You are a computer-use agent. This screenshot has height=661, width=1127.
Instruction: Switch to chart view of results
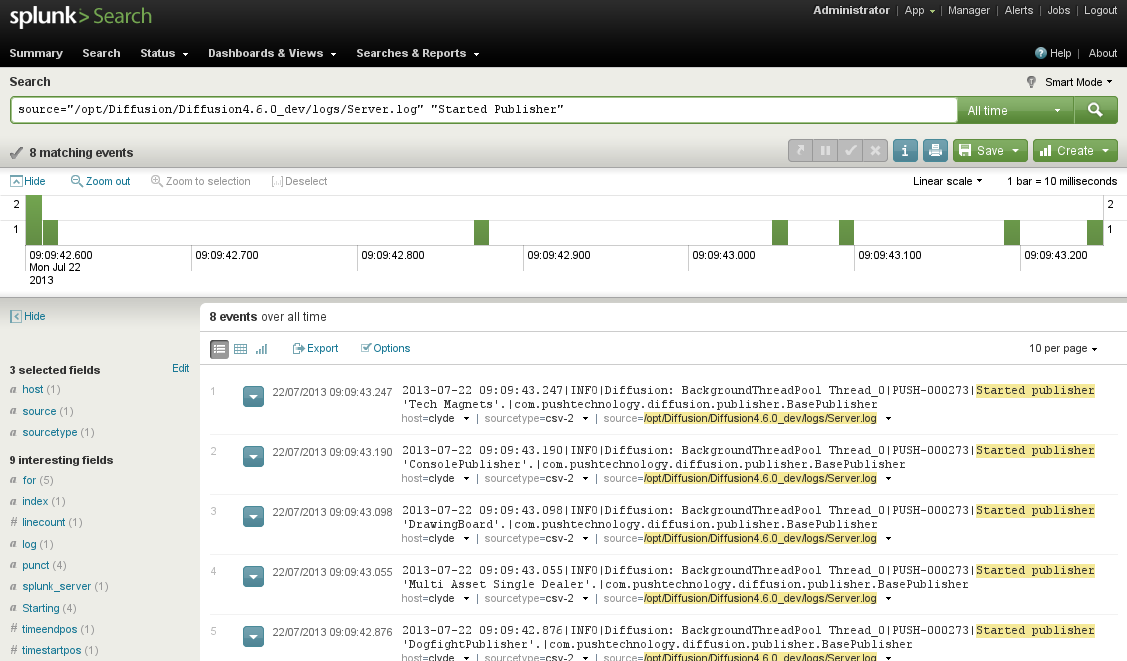262,349
